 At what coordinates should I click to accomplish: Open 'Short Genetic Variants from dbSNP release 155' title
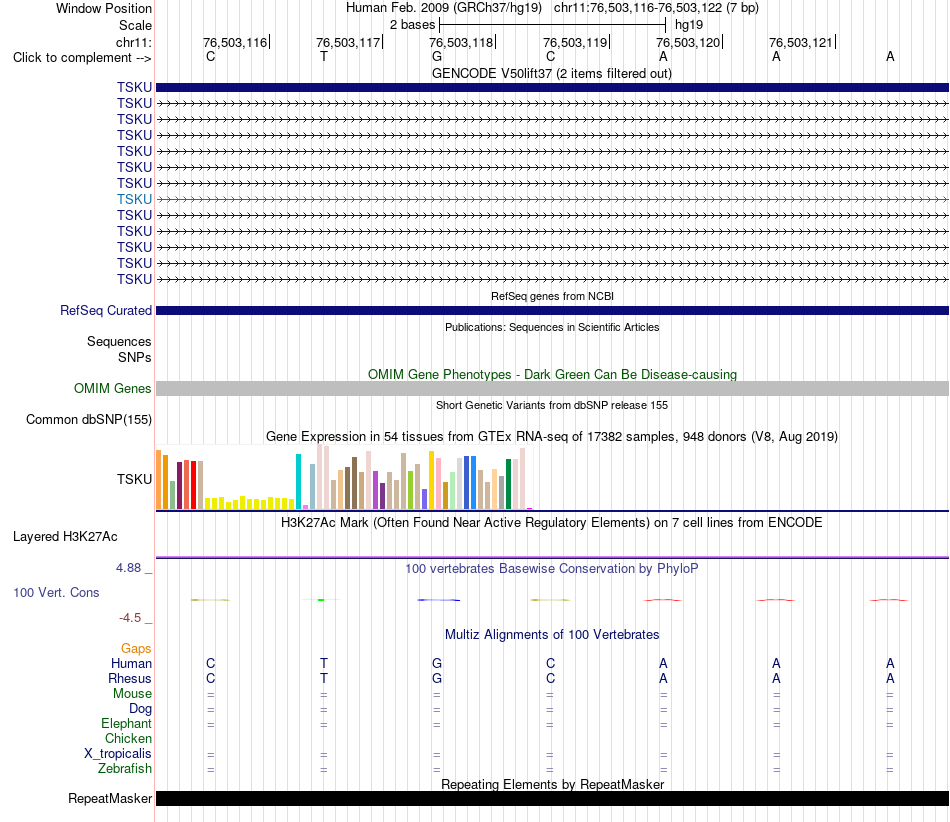(x=552, y=405)
